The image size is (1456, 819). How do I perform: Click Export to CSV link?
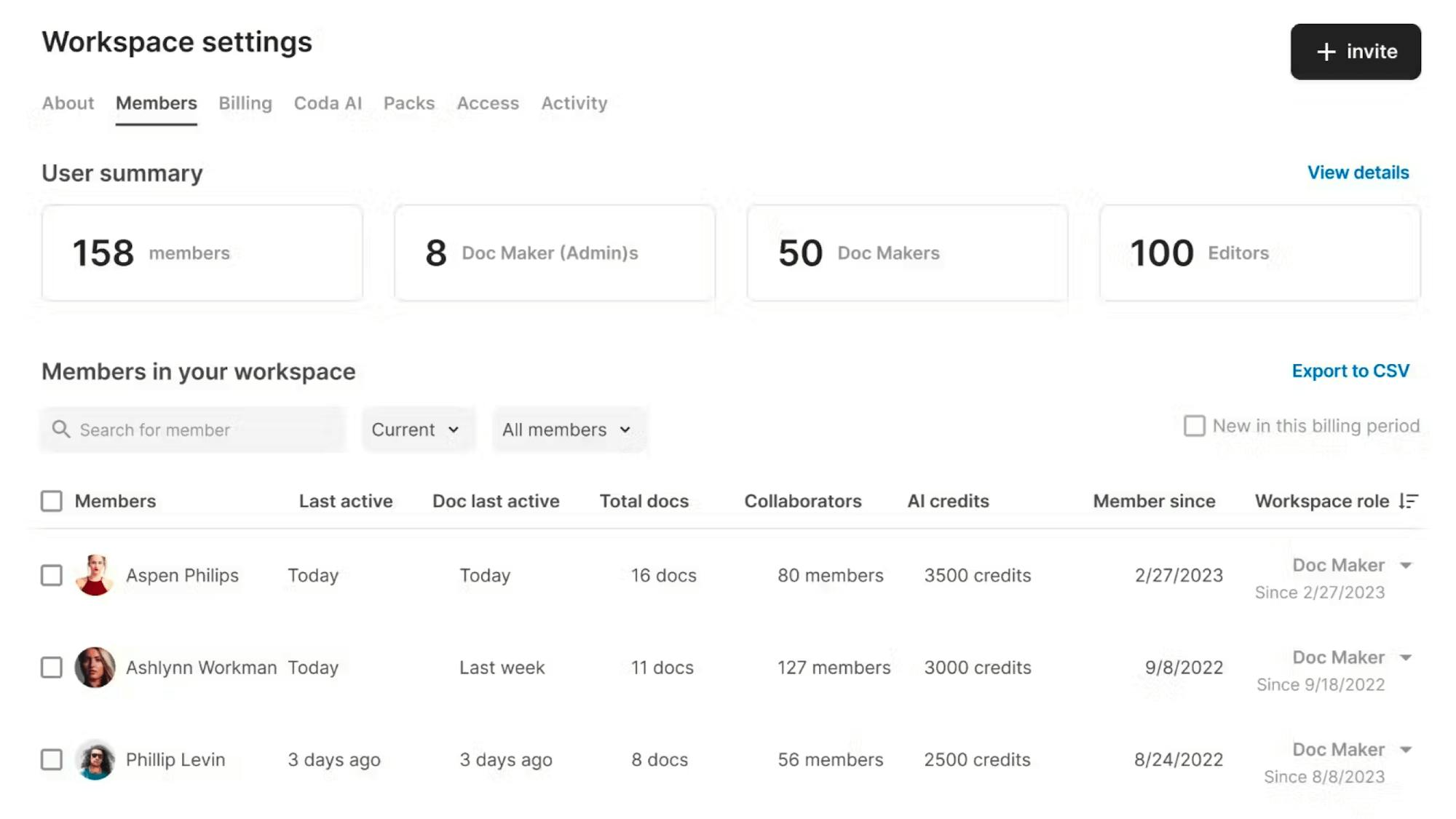pyautogui.click(x=1350, y=371)
